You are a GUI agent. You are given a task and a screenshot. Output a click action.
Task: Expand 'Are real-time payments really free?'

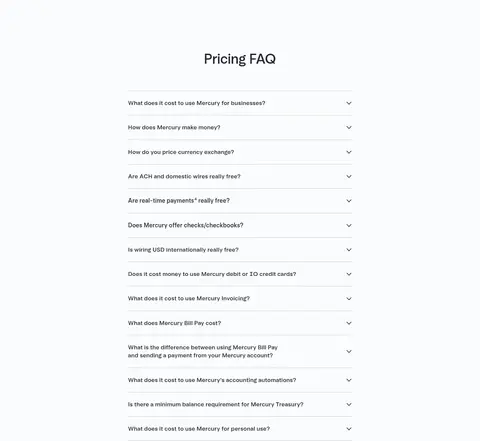(x=240, y=201)
